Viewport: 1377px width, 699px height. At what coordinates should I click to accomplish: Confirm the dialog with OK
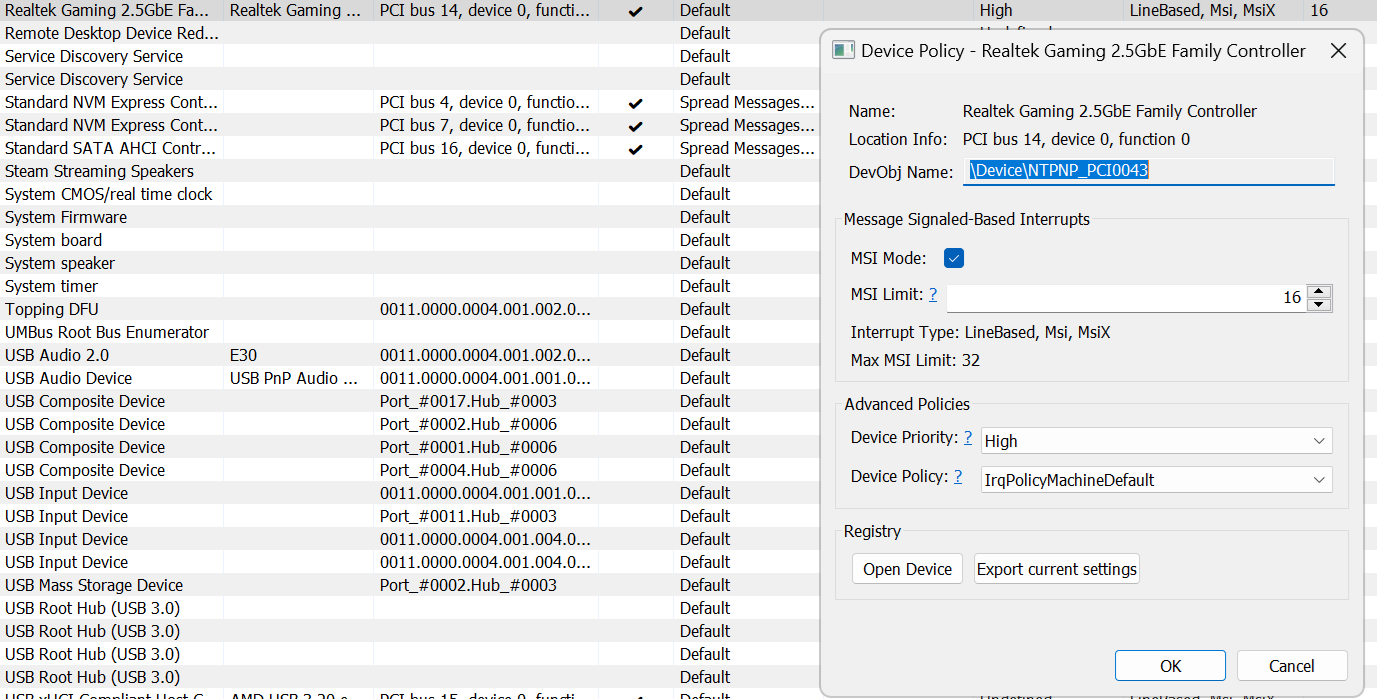point(1170,666)
